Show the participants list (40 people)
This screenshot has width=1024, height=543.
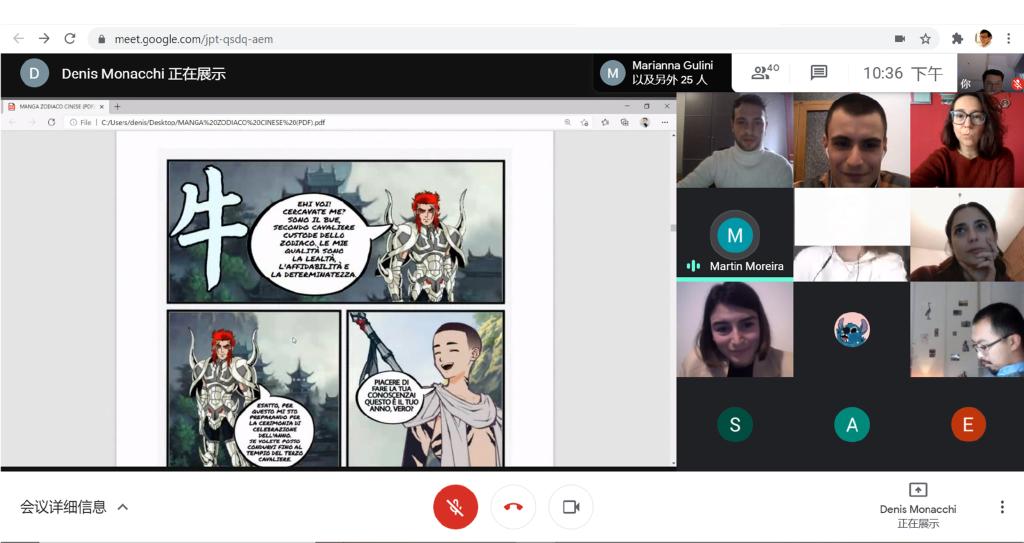coord(765,73)
